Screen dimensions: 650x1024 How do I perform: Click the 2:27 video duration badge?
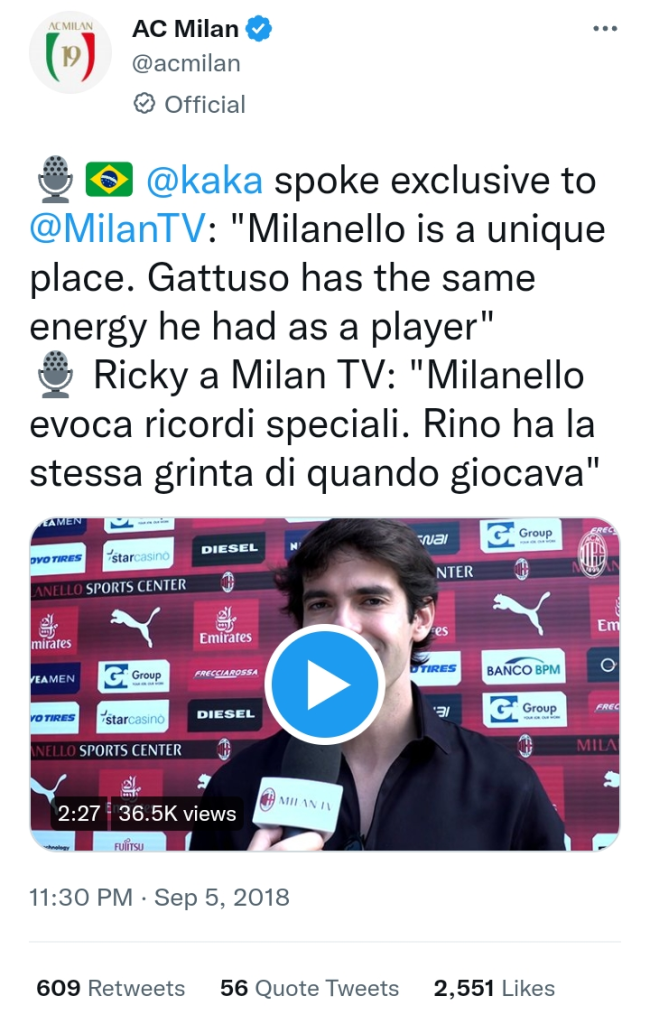coord(78,814)
